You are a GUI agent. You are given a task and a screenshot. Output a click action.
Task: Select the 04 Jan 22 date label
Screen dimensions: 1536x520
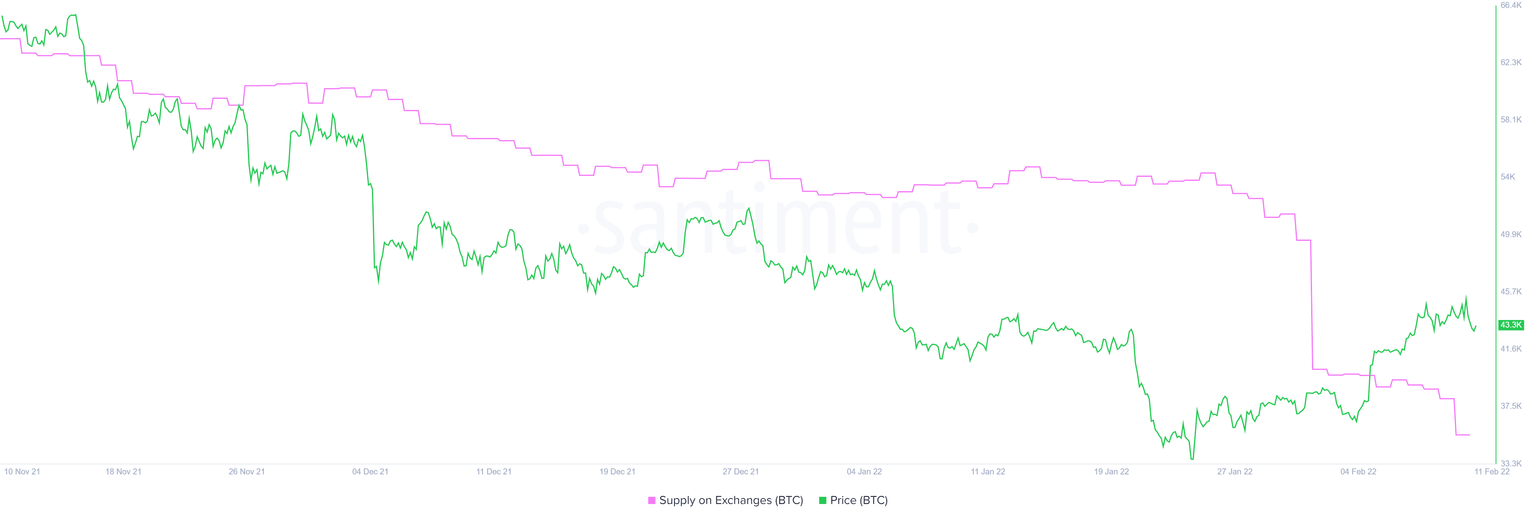864,471
